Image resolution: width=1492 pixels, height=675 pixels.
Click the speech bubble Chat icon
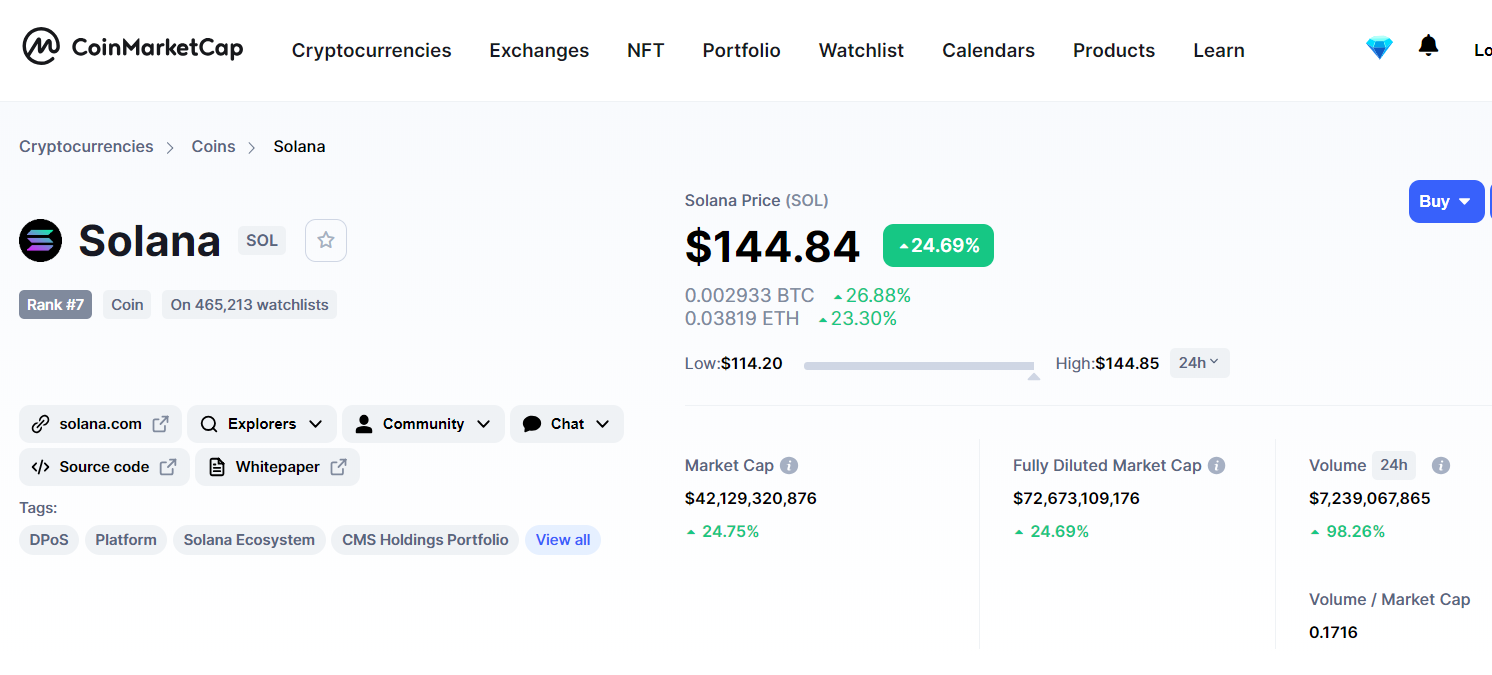click(532, 424)
